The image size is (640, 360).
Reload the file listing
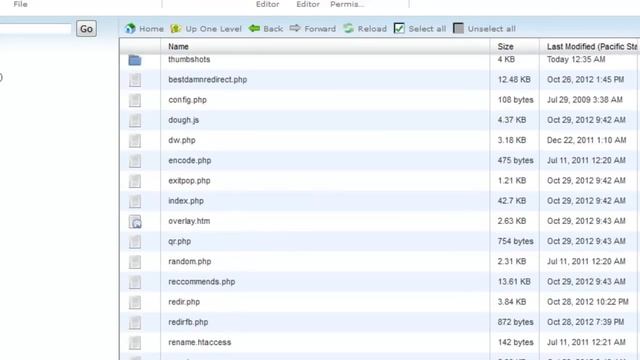coord(365,29)
